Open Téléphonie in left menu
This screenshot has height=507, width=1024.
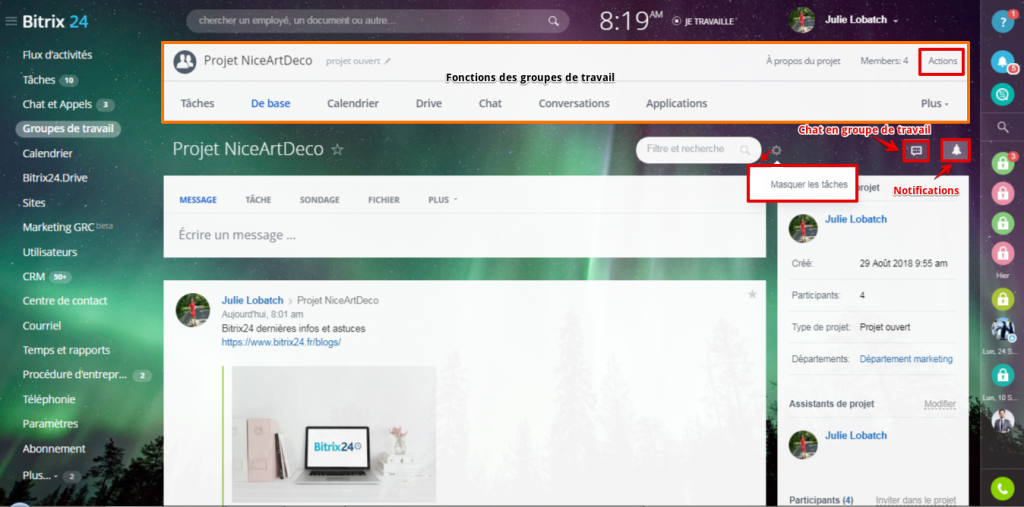click(x=49, y=399)
